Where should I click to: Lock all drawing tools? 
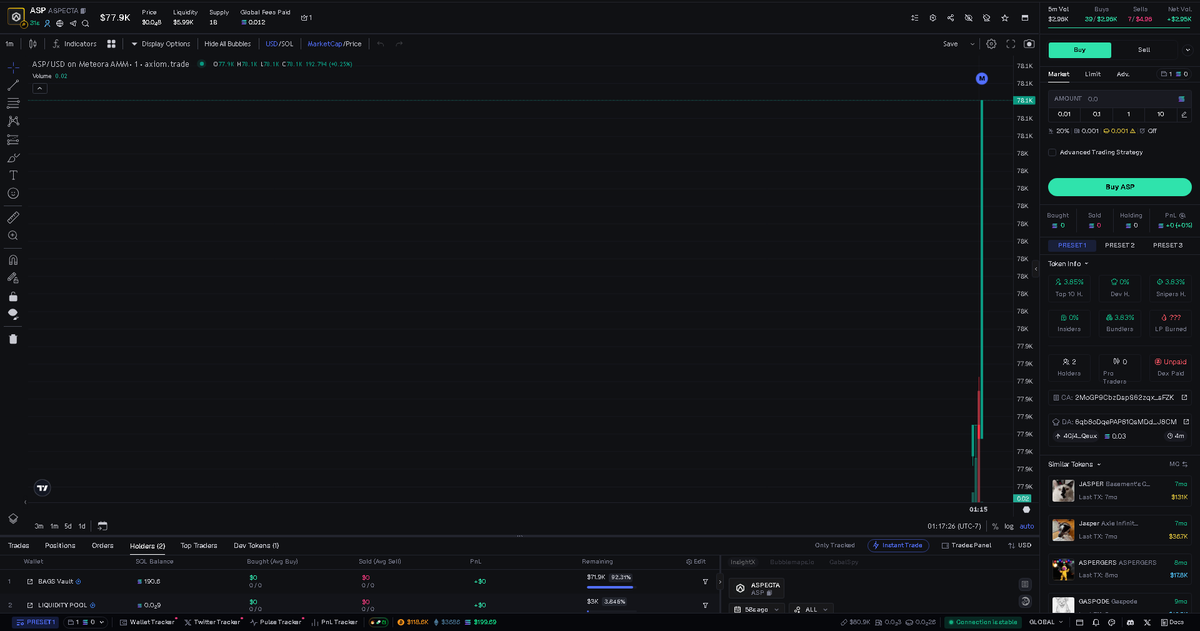[13, 296]
